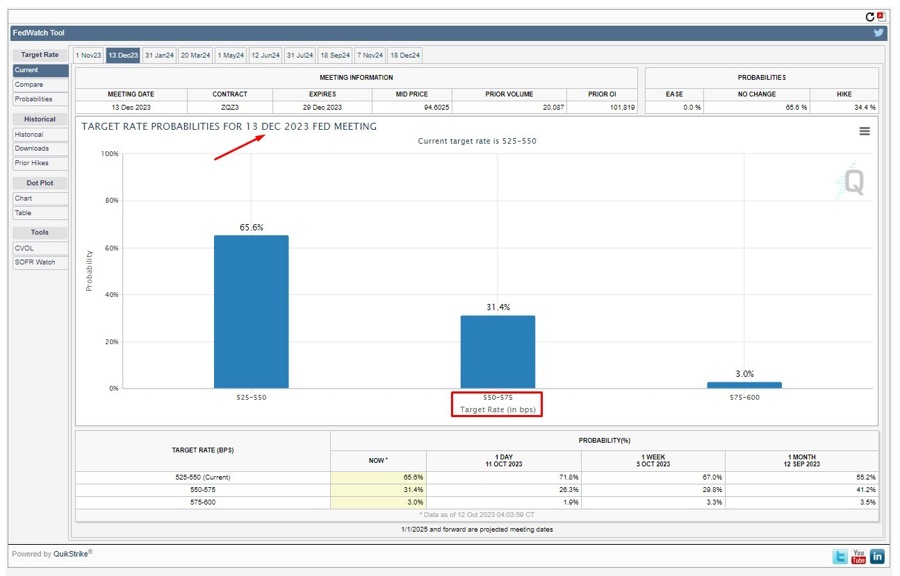
Task: Select the 31 Jan24 meeting tab
Action: tap(159, 55)
